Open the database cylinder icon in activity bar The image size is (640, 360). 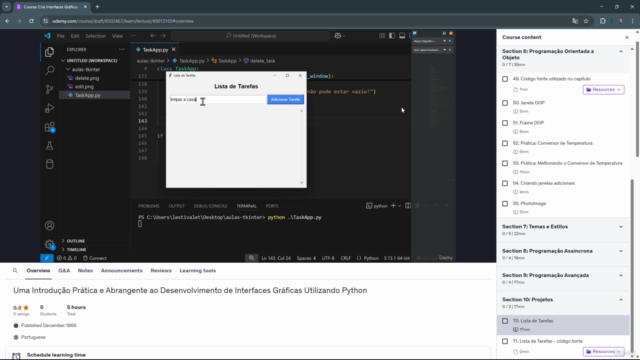point(49,164)
